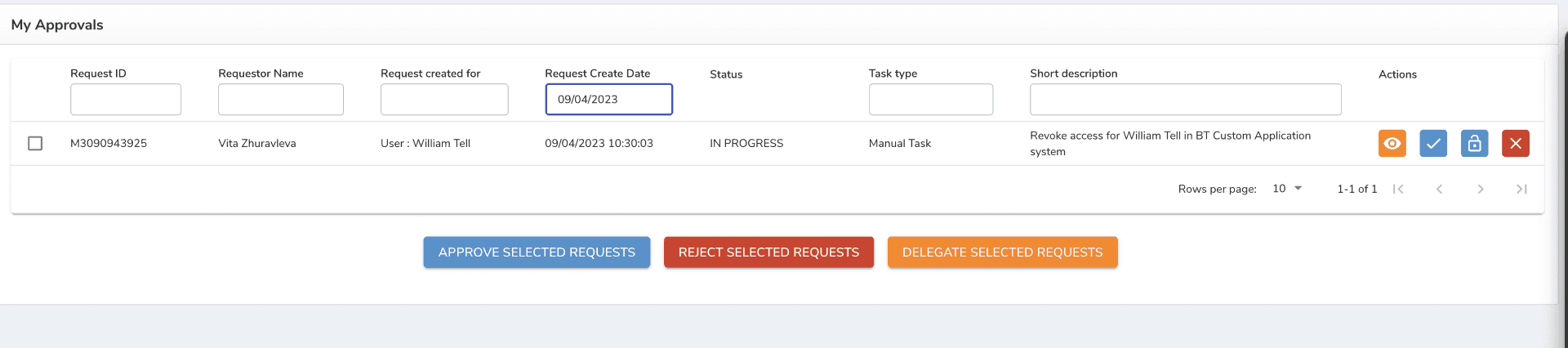This screenshot has width=1568, height=348.
Task: Reject request with red X icon
Action: 1515,144
